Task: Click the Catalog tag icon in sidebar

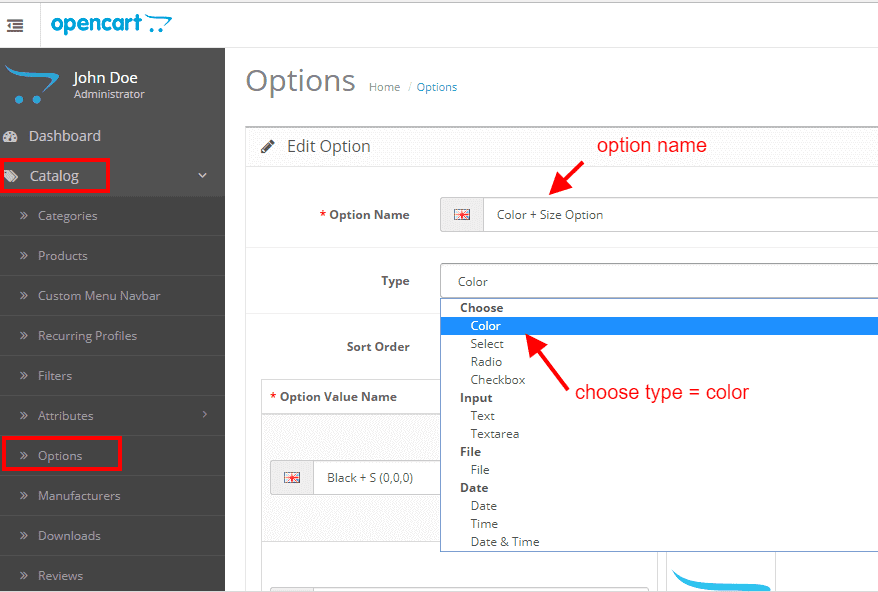Action: 11,176
